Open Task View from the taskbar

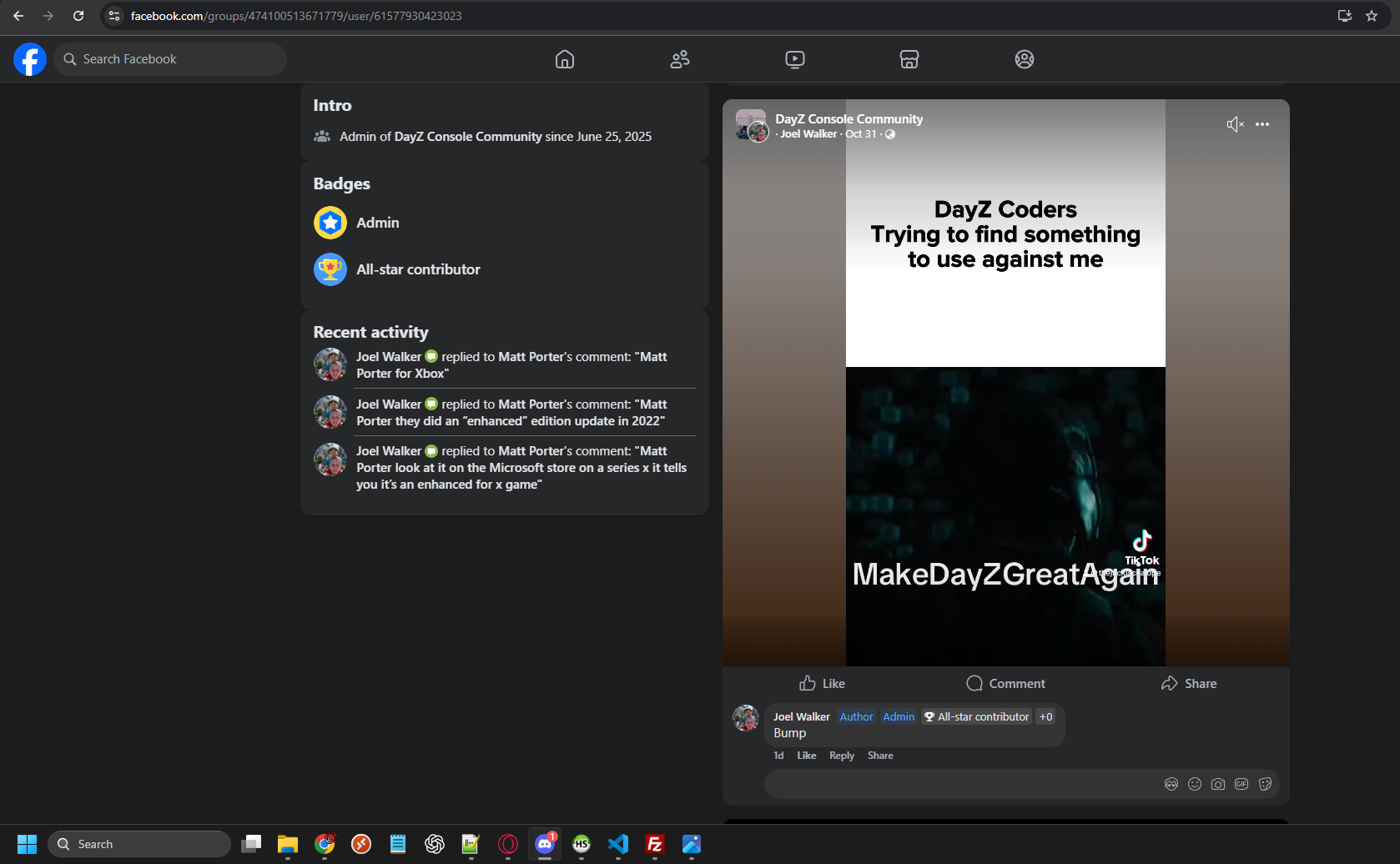[x=251, y=844]
